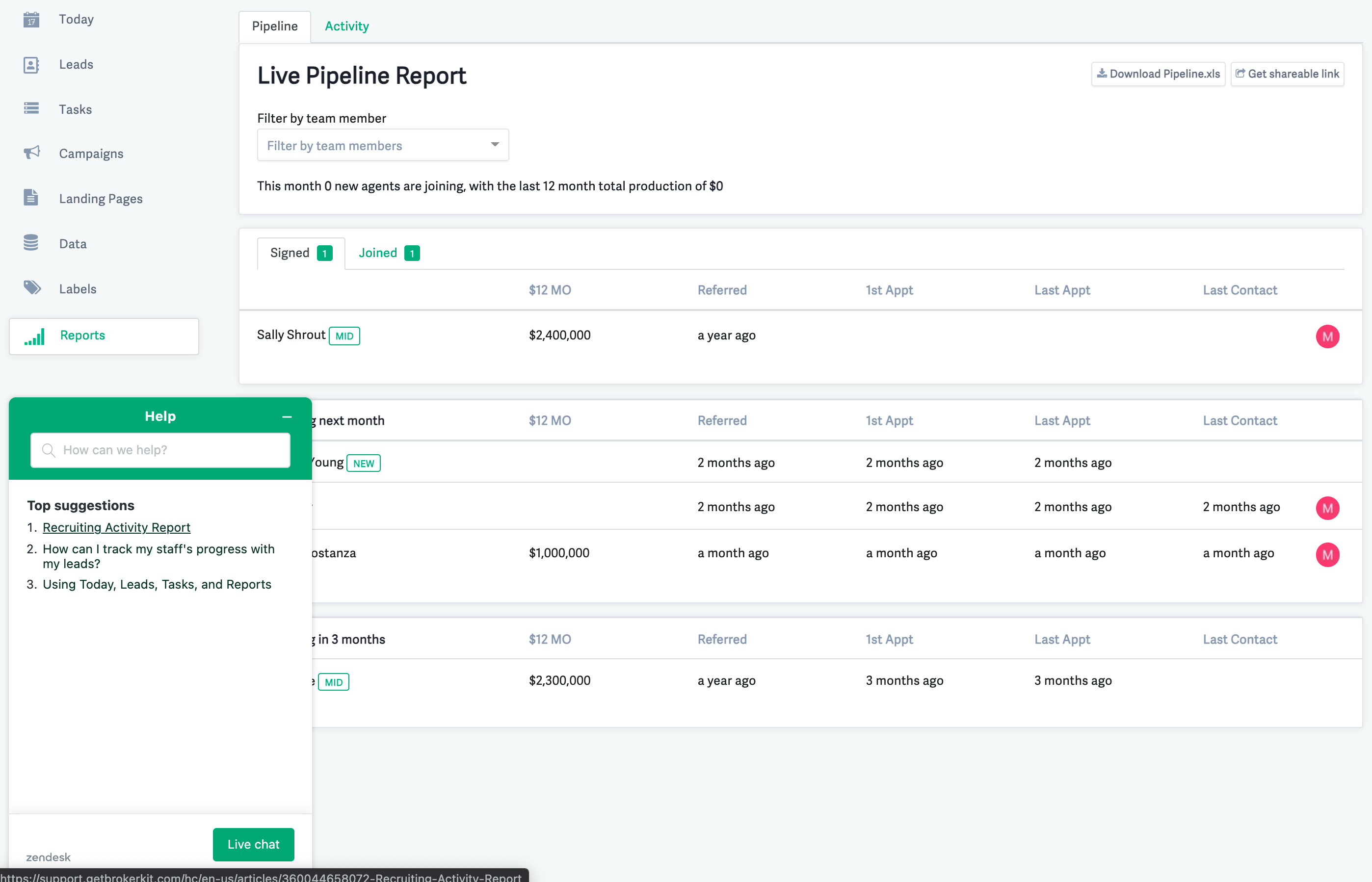Click the How can we help search field

(x=160, y=450)
